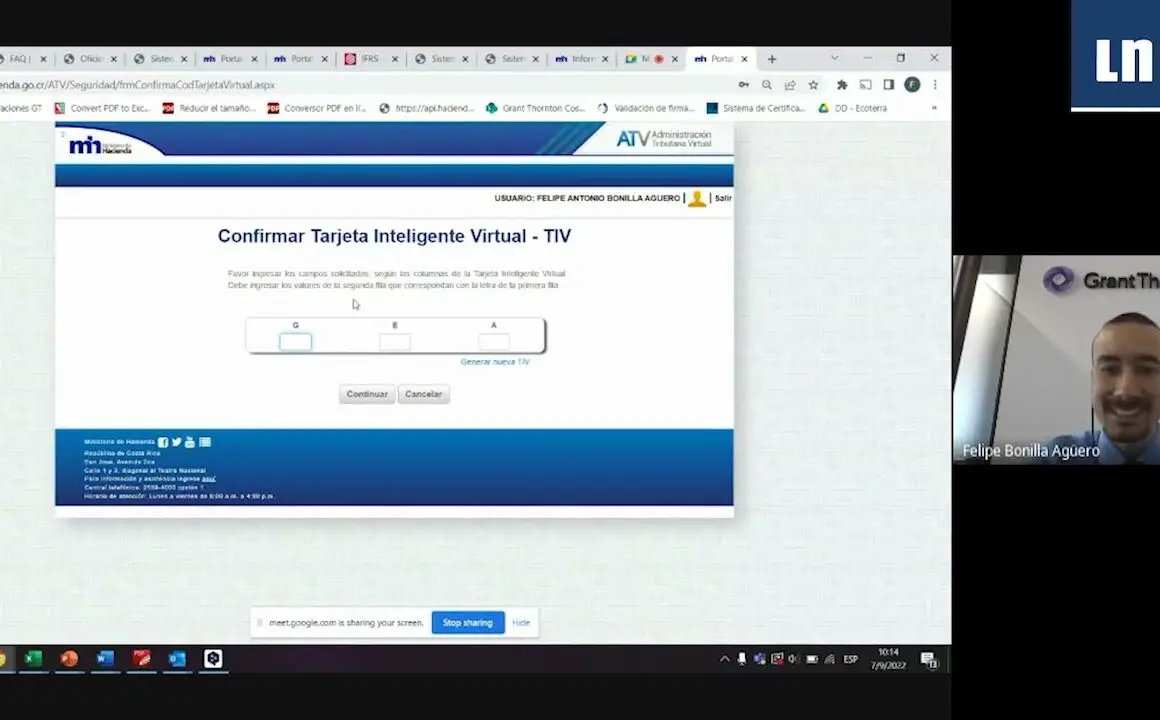This screenshot has height=720, width=1160.
Task: Open the Convert PDF to Excel bookmark
Action: pyautogui.click(x=102, y=108)
